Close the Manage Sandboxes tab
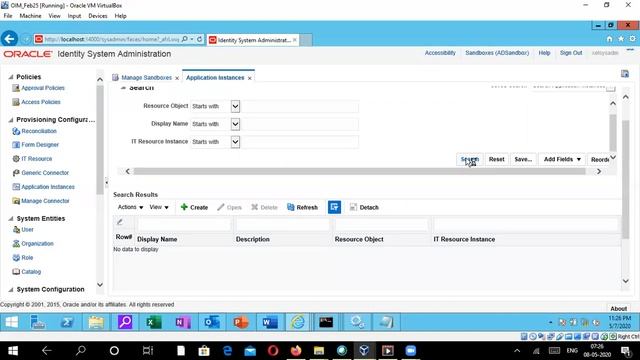 177,78
